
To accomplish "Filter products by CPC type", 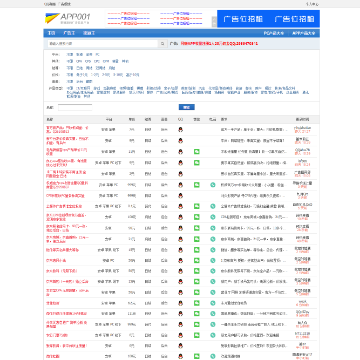I will [x=97, y=61].
